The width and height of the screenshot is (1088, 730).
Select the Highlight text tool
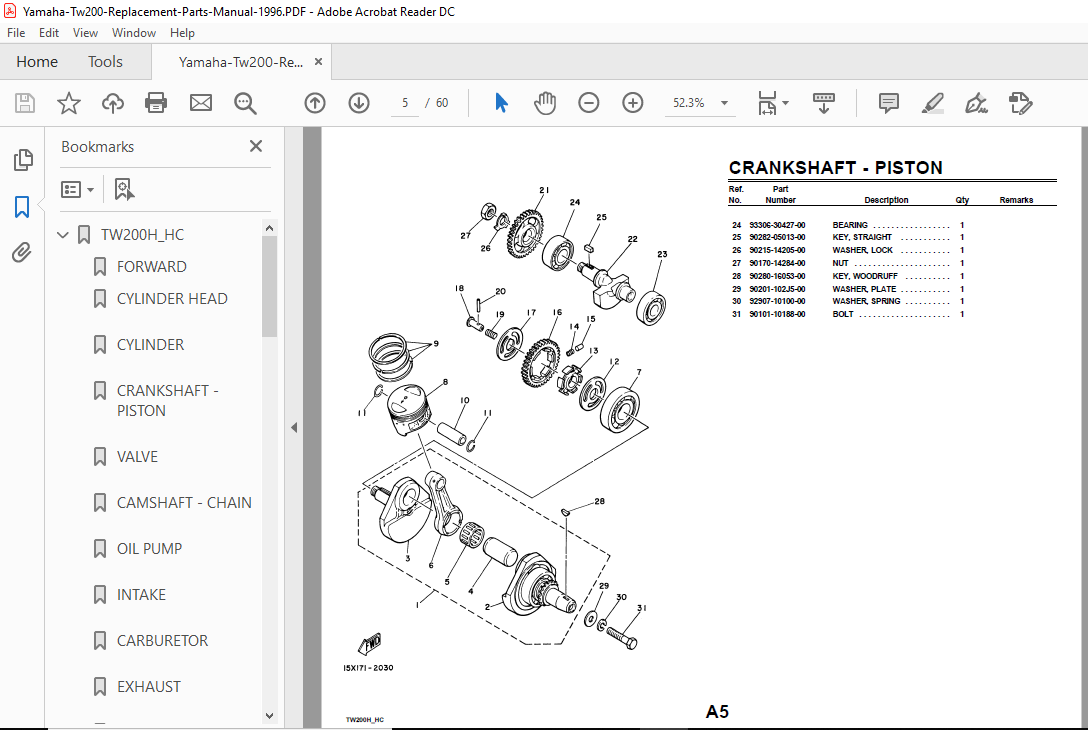point(933,103)
